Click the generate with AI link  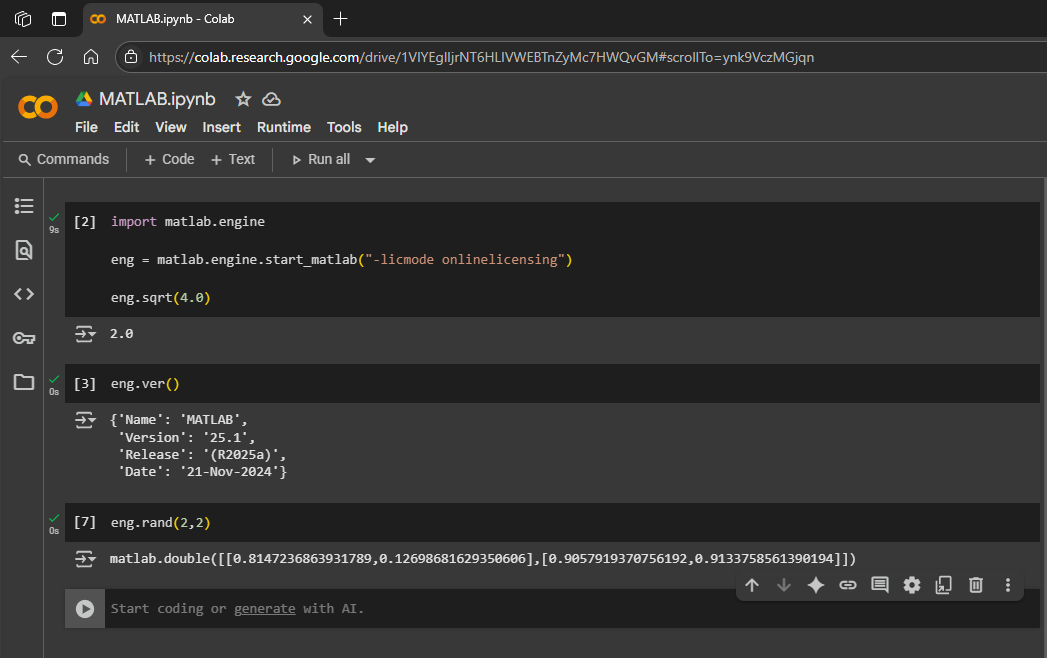pyautogui.click(x=264, y=608)
